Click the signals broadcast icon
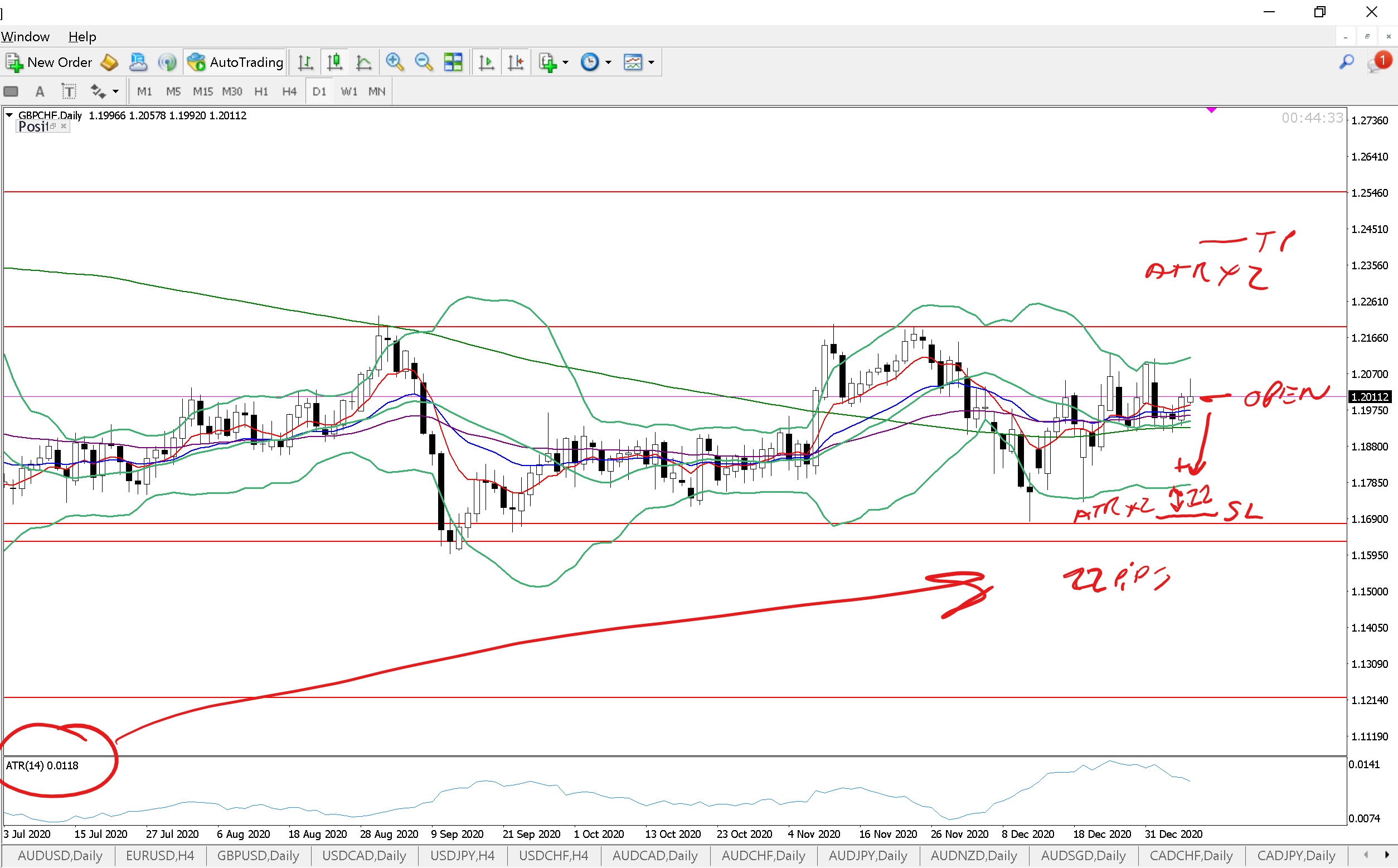Viewport: 1398px width, 868px height. tap(167, 62)
